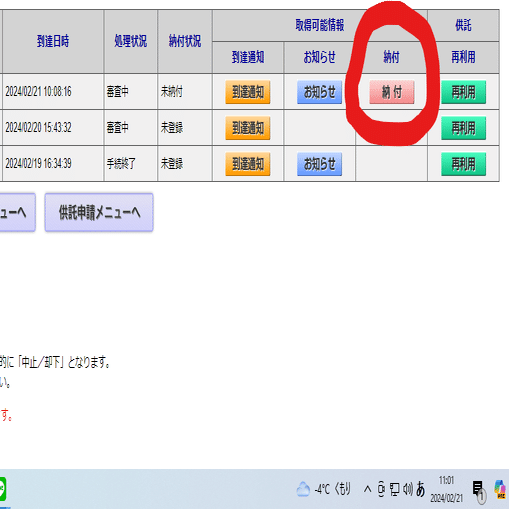Select the 到達日時 column header
The width and height of the screenshot is (509, 509).
pyautogui.click(x=53, y=41)
